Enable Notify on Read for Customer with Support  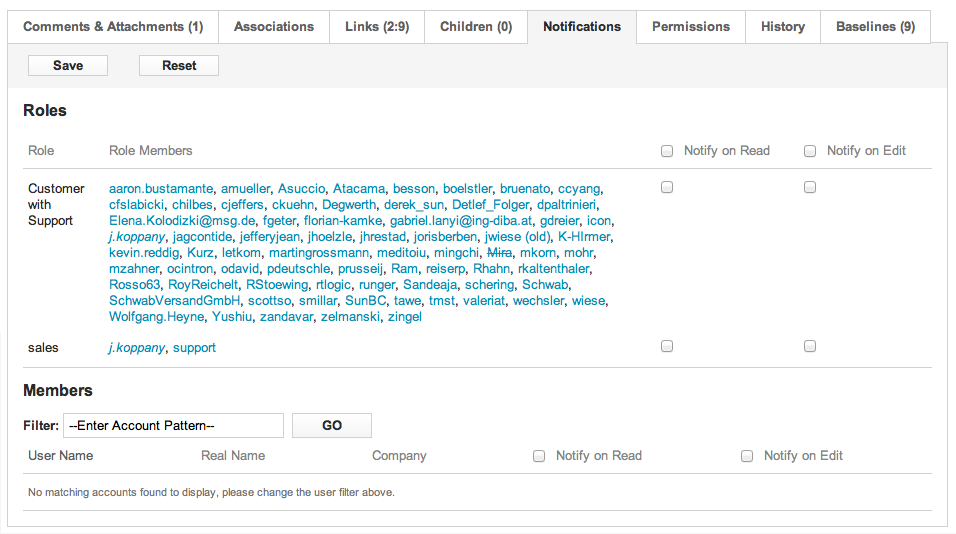667,187
